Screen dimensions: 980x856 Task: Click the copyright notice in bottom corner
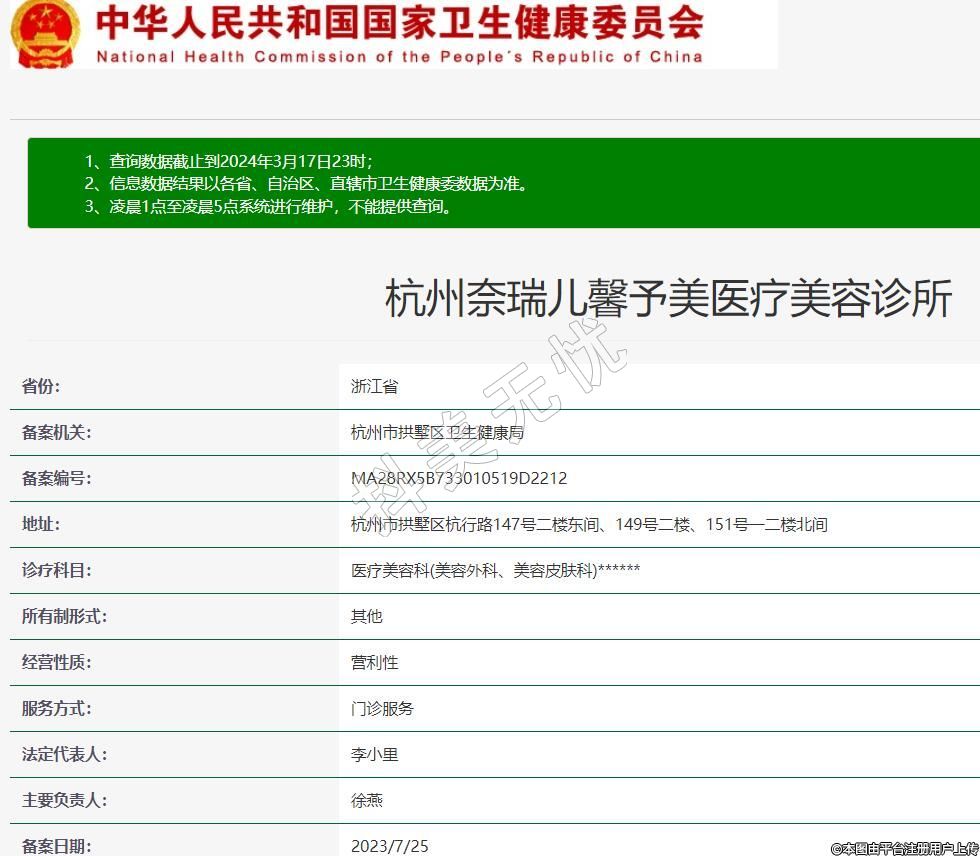(x=904, y=848)
